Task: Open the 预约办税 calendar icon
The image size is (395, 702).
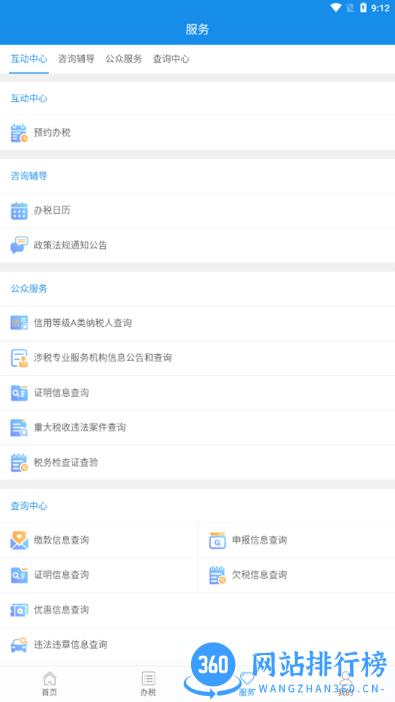Action: (x=19, y=133)
